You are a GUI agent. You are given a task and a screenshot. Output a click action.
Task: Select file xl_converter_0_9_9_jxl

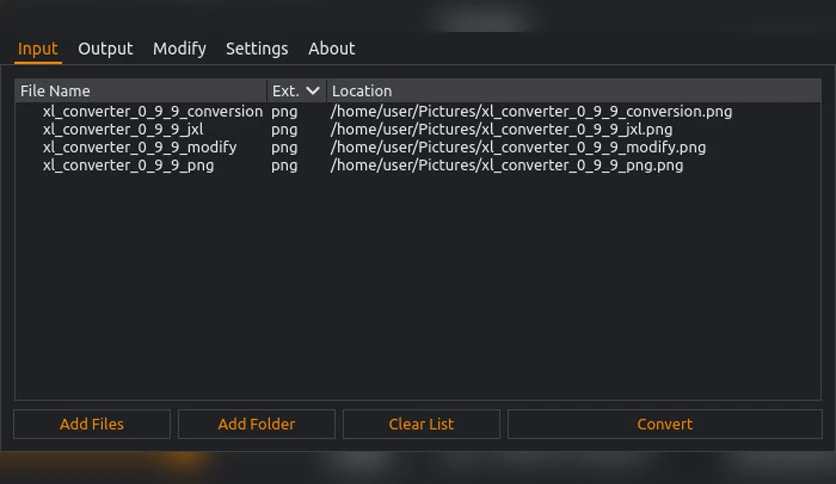tap(123, 130)
